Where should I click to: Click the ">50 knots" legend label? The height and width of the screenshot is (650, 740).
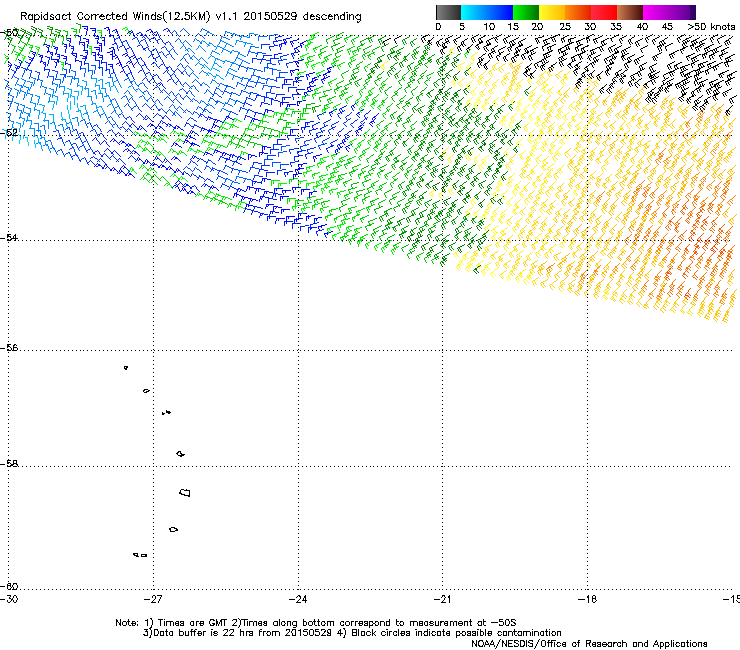711,26
